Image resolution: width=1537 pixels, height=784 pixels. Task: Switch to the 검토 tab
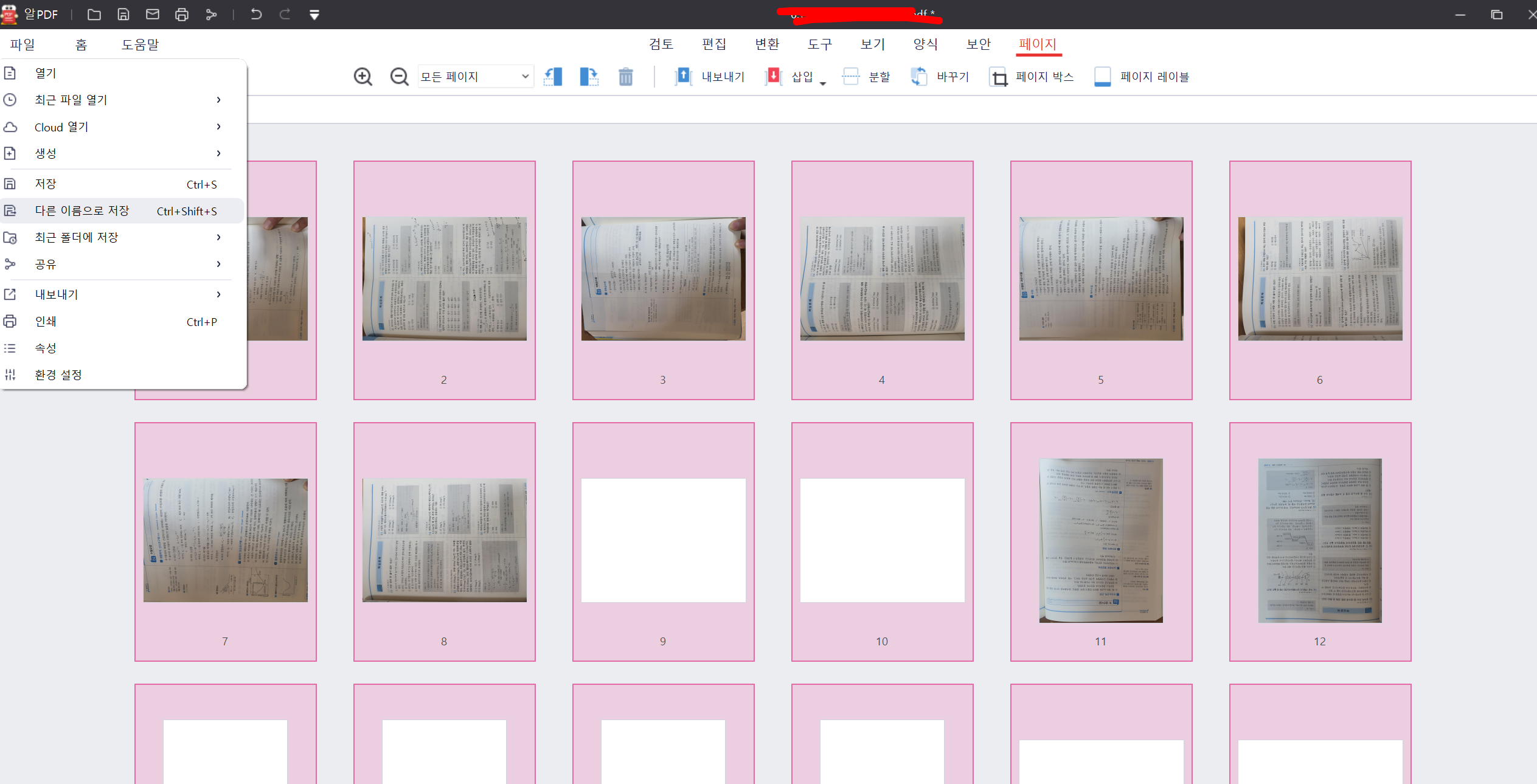tap(661, 44)
